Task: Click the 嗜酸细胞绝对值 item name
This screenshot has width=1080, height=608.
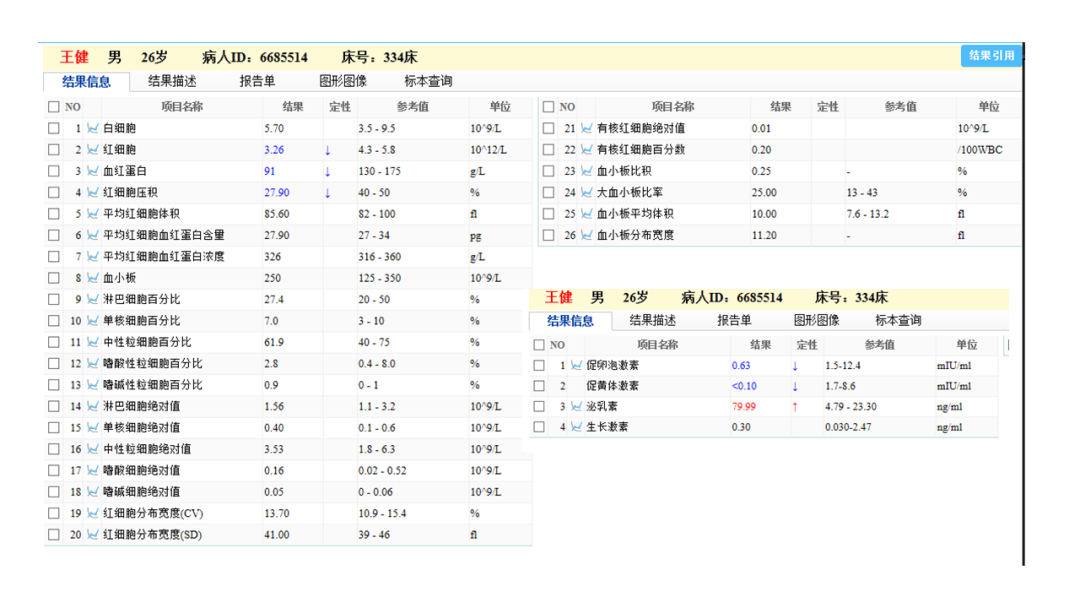Action: (141, 470)
